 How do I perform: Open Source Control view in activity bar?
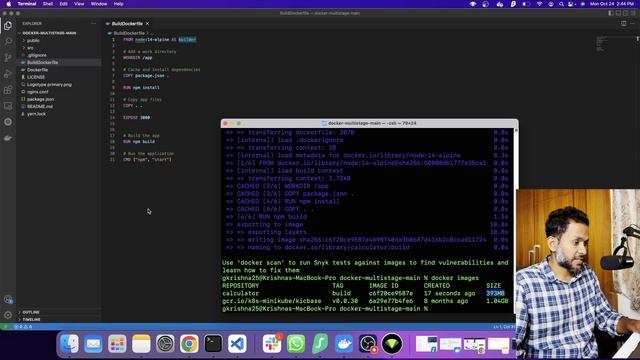pos(8,58)
